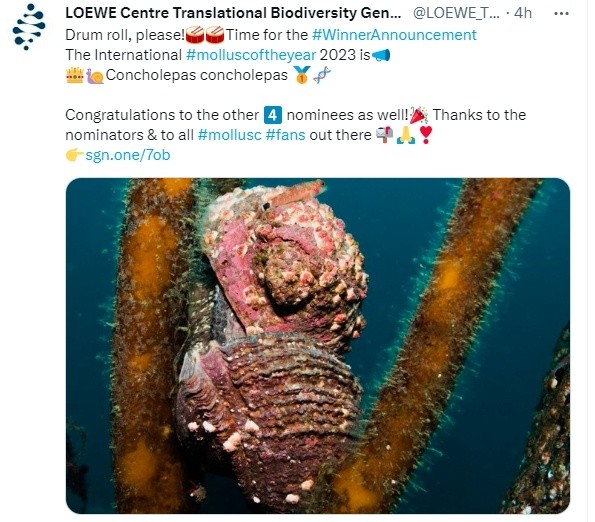Open the Concholepas shell photo
Viewport: 595px width, 522px height.
[x=318, y=346]
